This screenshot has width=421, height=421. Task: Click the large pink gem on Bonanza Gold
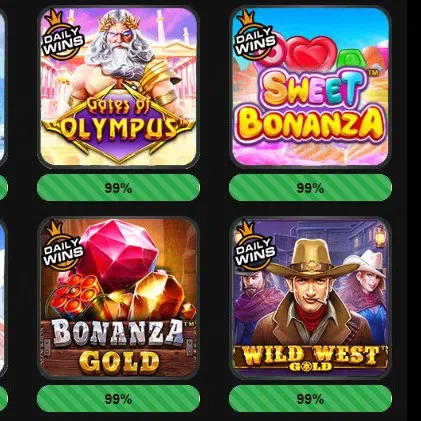coord(118,253)
